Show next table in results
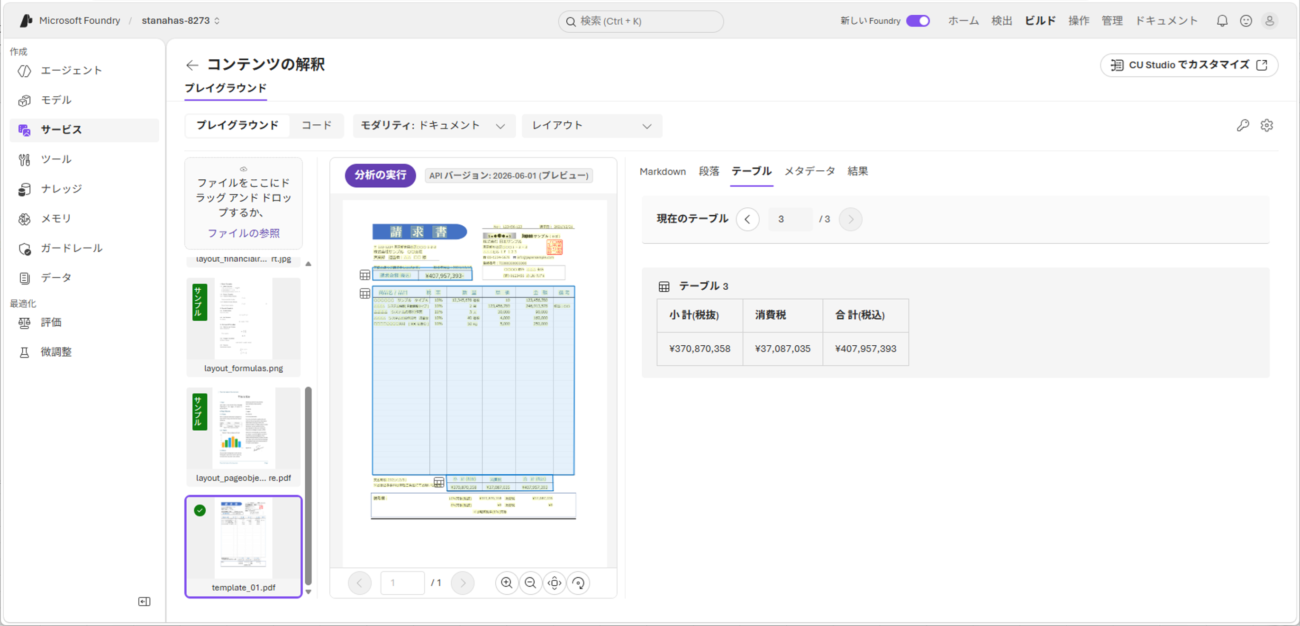The width and height of the screenshot is (1300, 626). (850, 219)
